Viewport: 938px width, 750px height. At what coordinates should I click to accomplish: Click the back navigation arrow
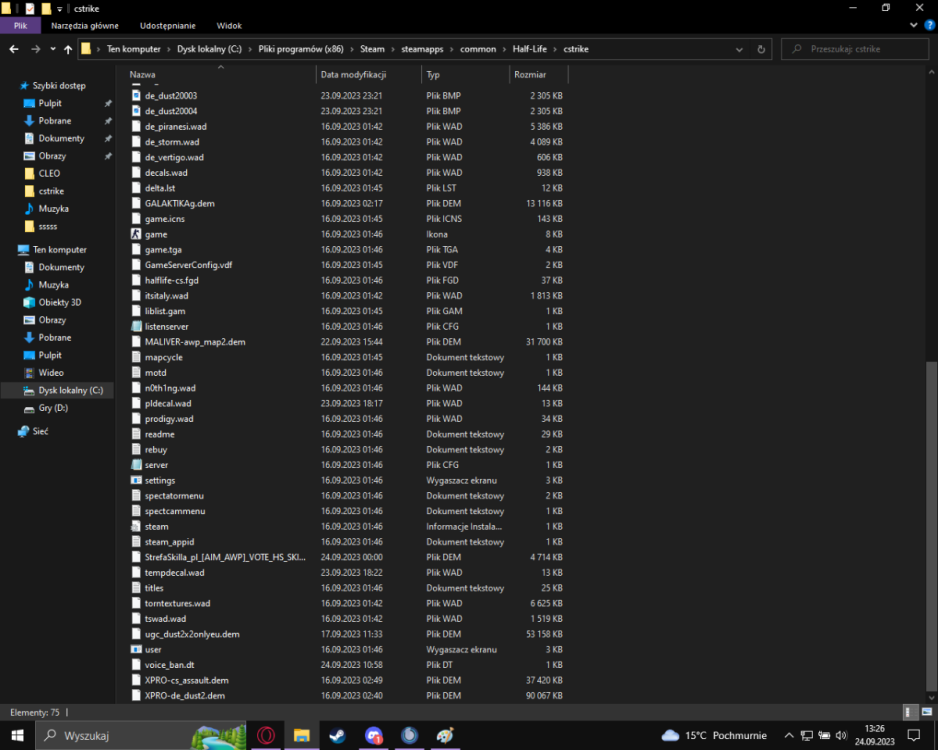click(x=14, y=49)
